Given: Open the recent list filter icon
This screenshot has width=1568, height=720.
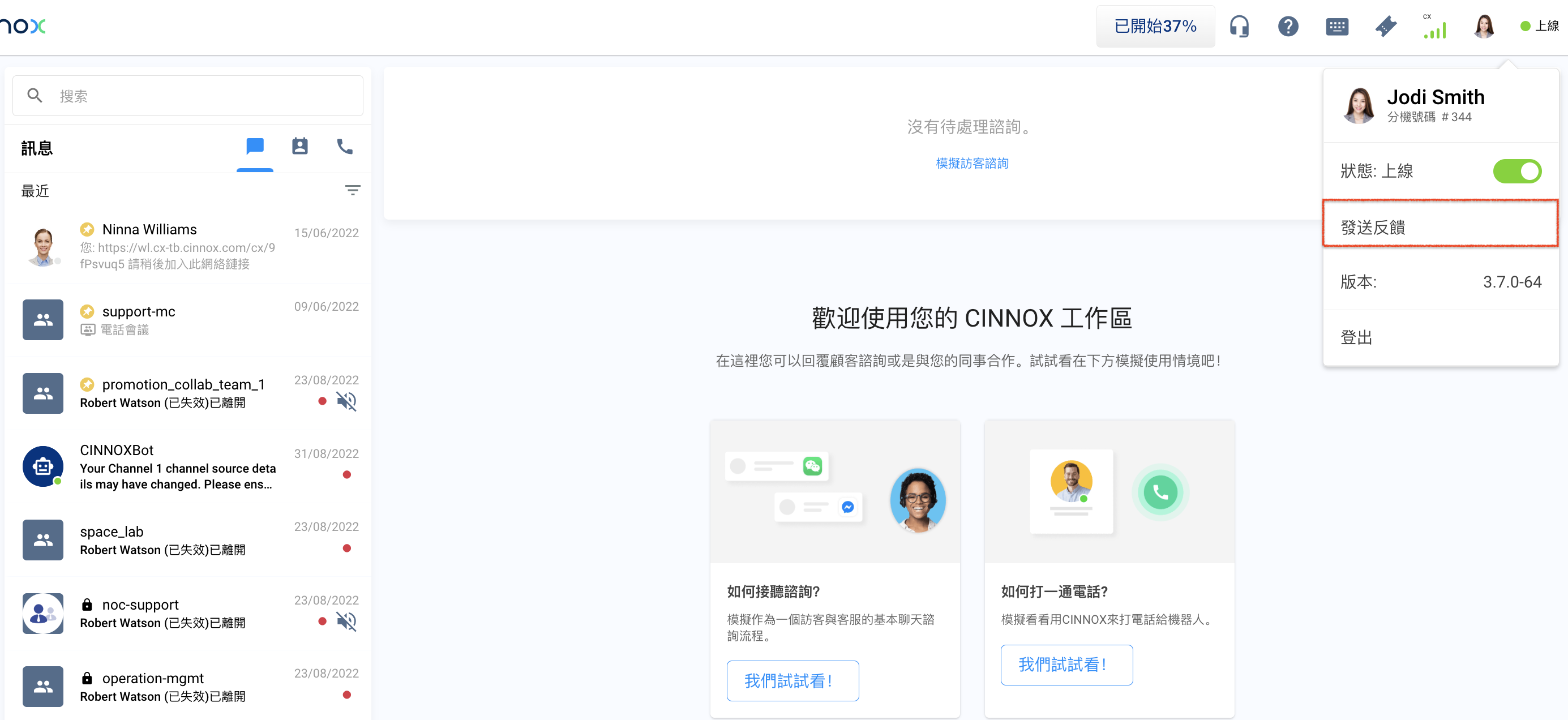Looking at the screenshot, I should (x=353, y=191).
